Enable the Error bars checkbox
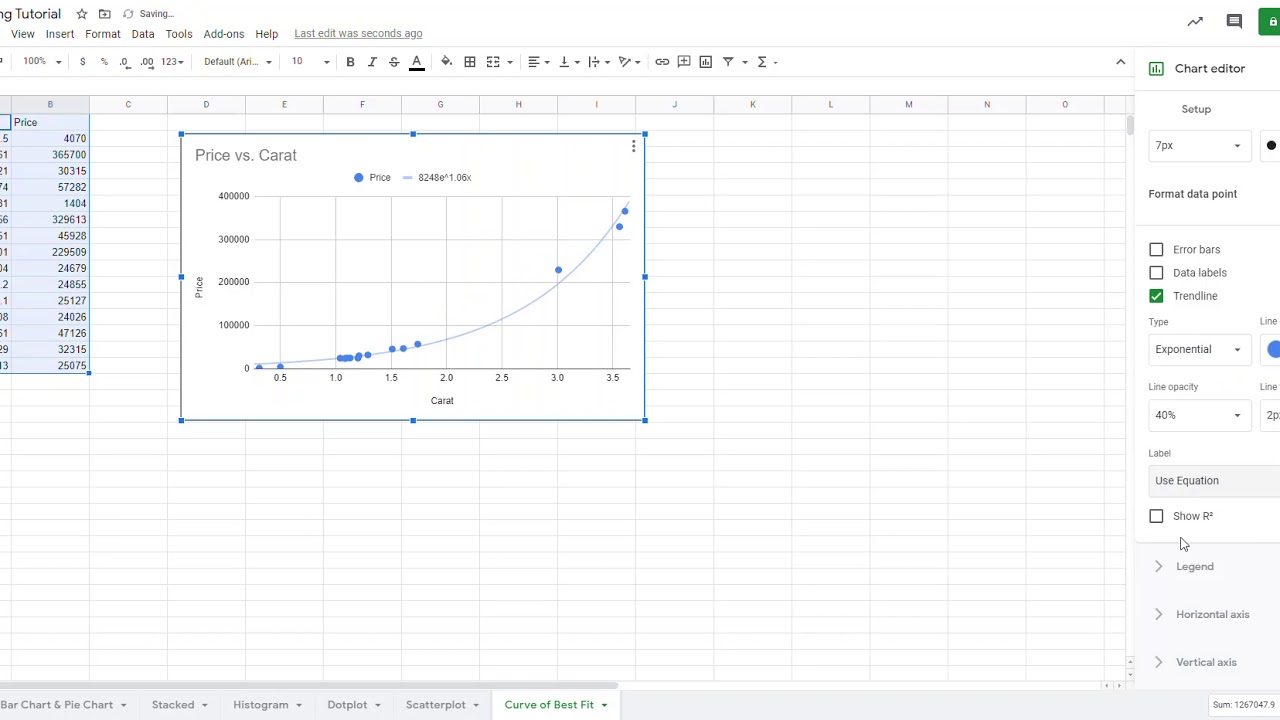This screenshot has height=720, width=1280. coord(1156,249)
